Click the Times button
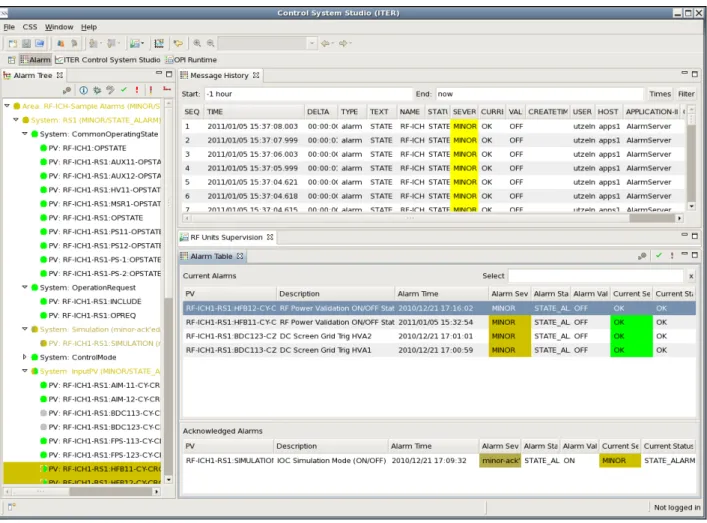This screenshot has height=523, width=707. pyautogui.click(x=660, y=94)
